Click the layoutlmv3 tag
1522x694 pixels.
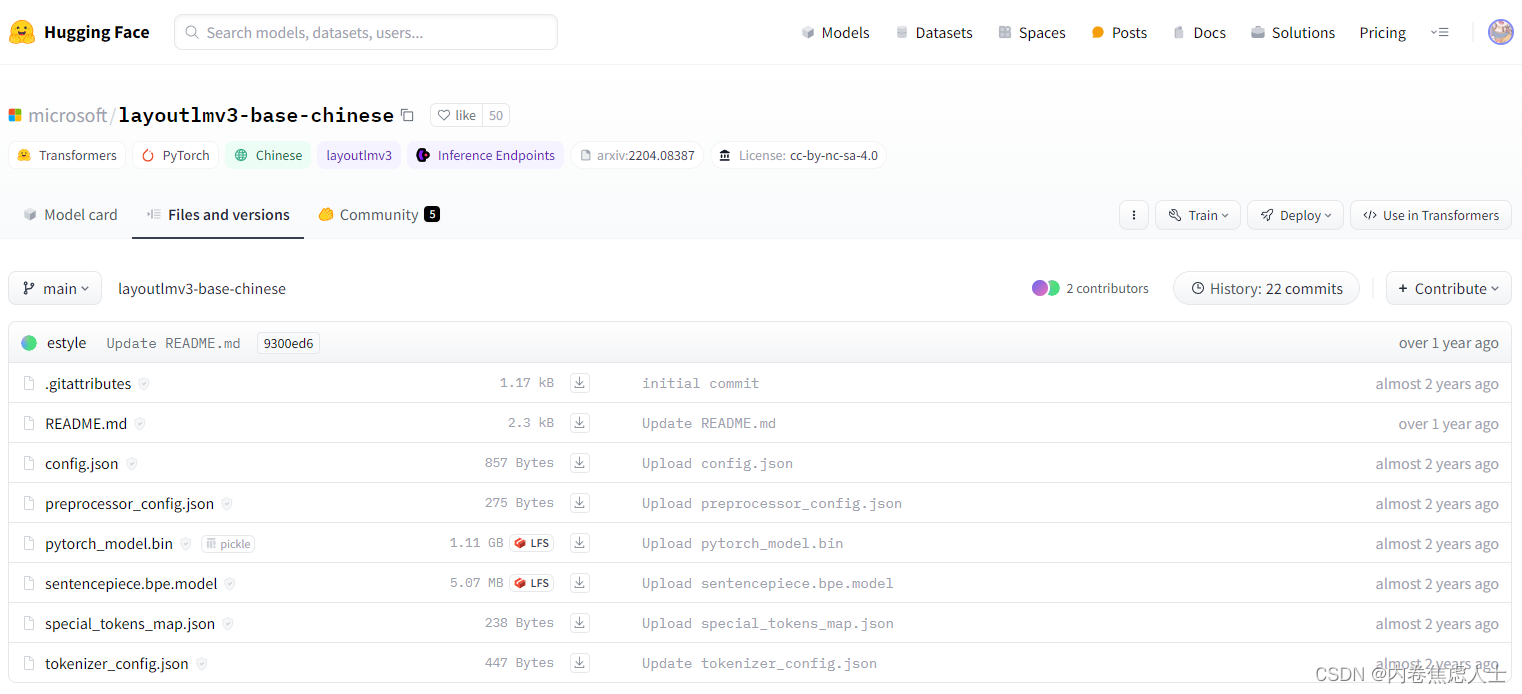pyautogui.click(x=359, y=155)
